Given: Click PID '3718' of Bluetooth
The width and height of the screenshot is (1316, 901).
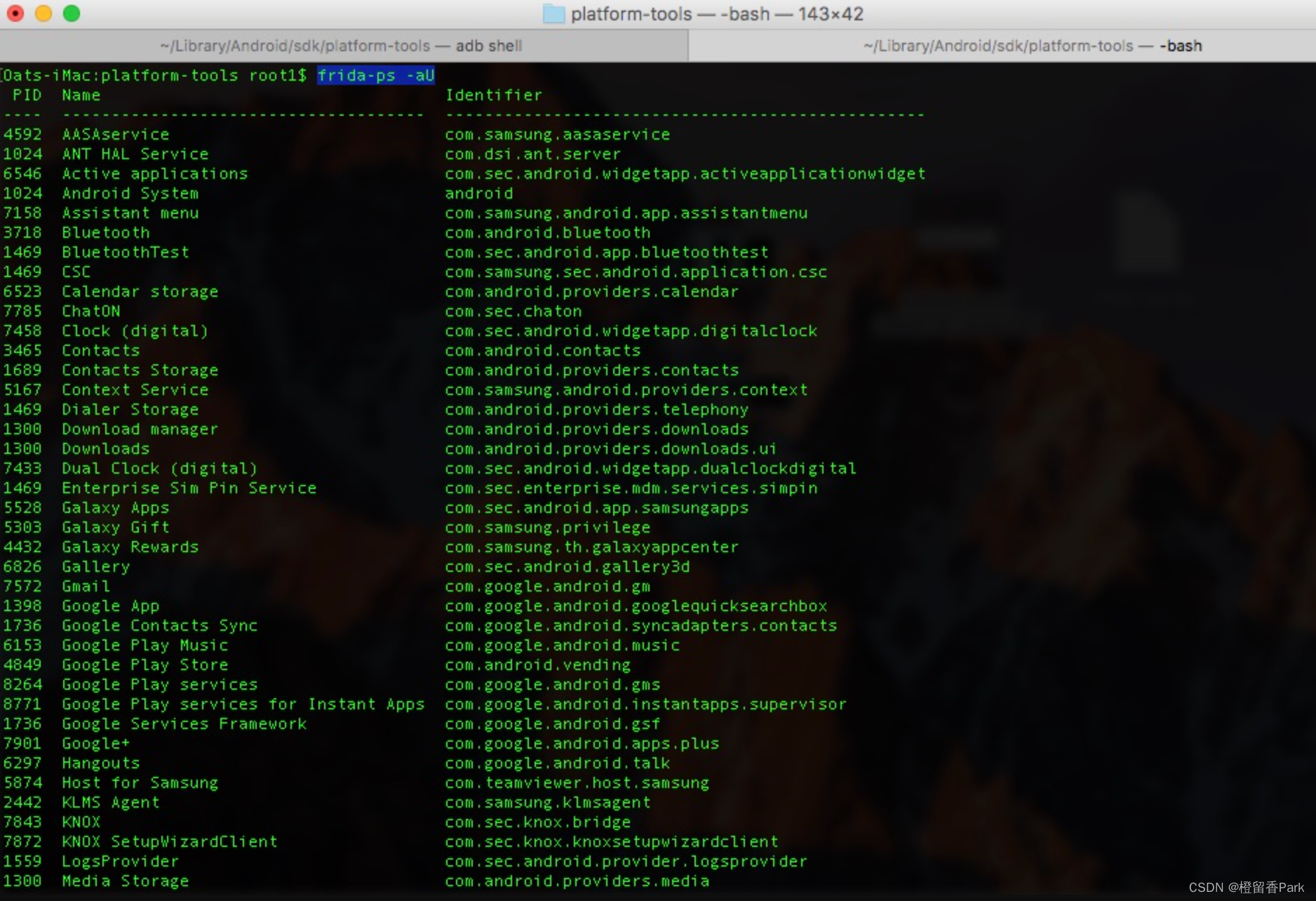Looking at the screenshot, I should [22, 232].
